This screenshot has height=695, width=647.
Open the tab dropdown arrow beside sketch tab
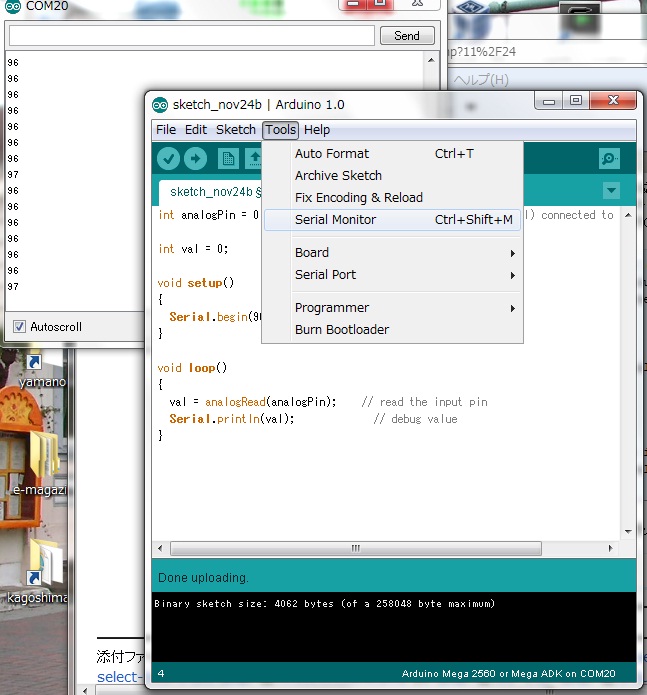coord(611,191)
